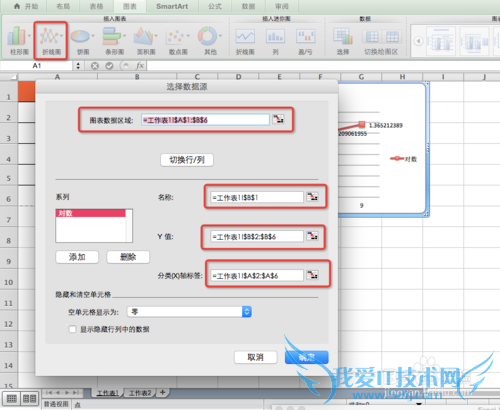Click range picker beside the Name field
The image size is (500, 410).
point(312,197)
